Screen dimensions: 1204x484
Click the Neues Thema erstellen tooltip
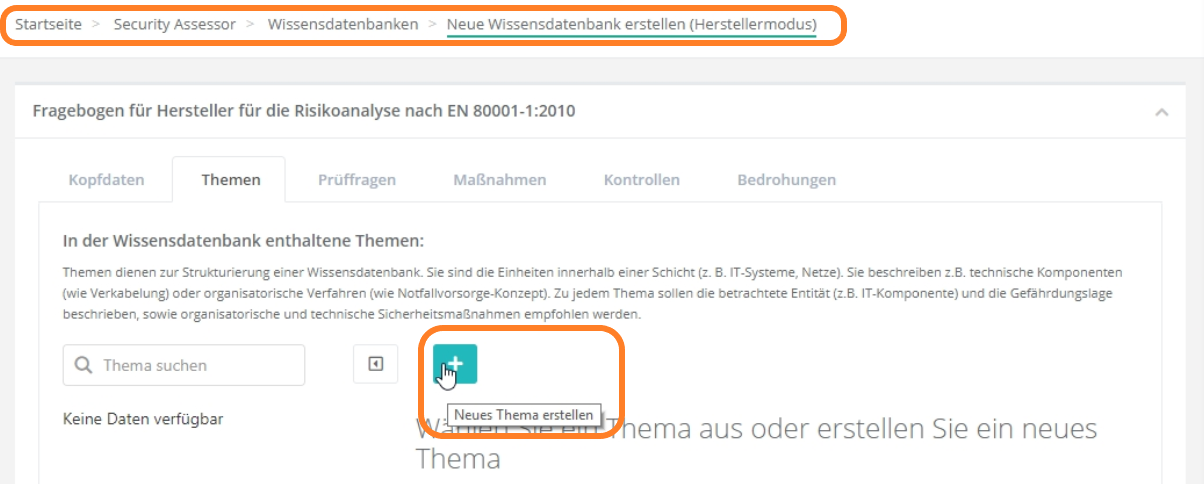click(x=525, y=415)
